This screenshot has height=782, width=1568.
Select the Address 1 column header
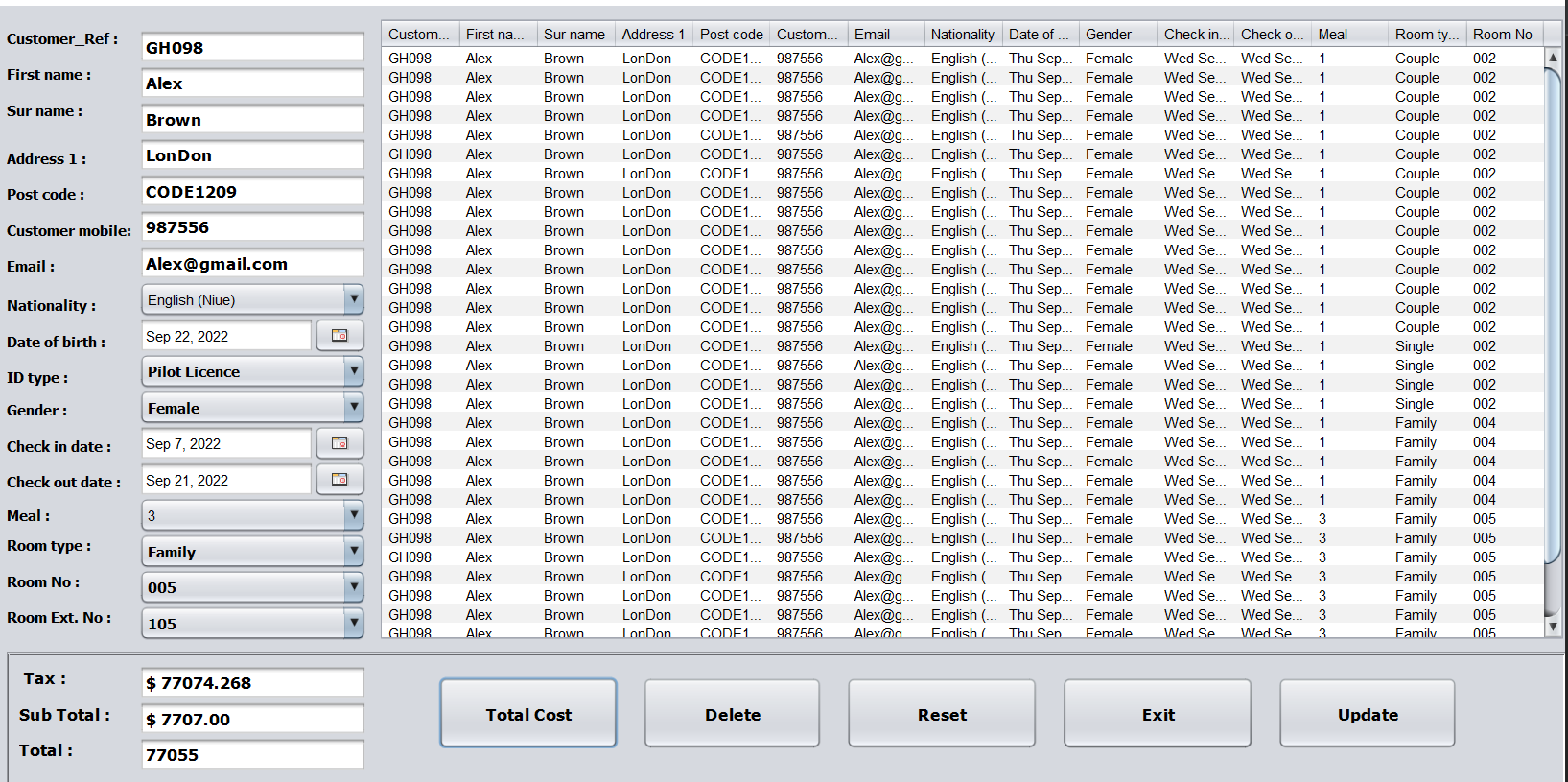point(654,35)
